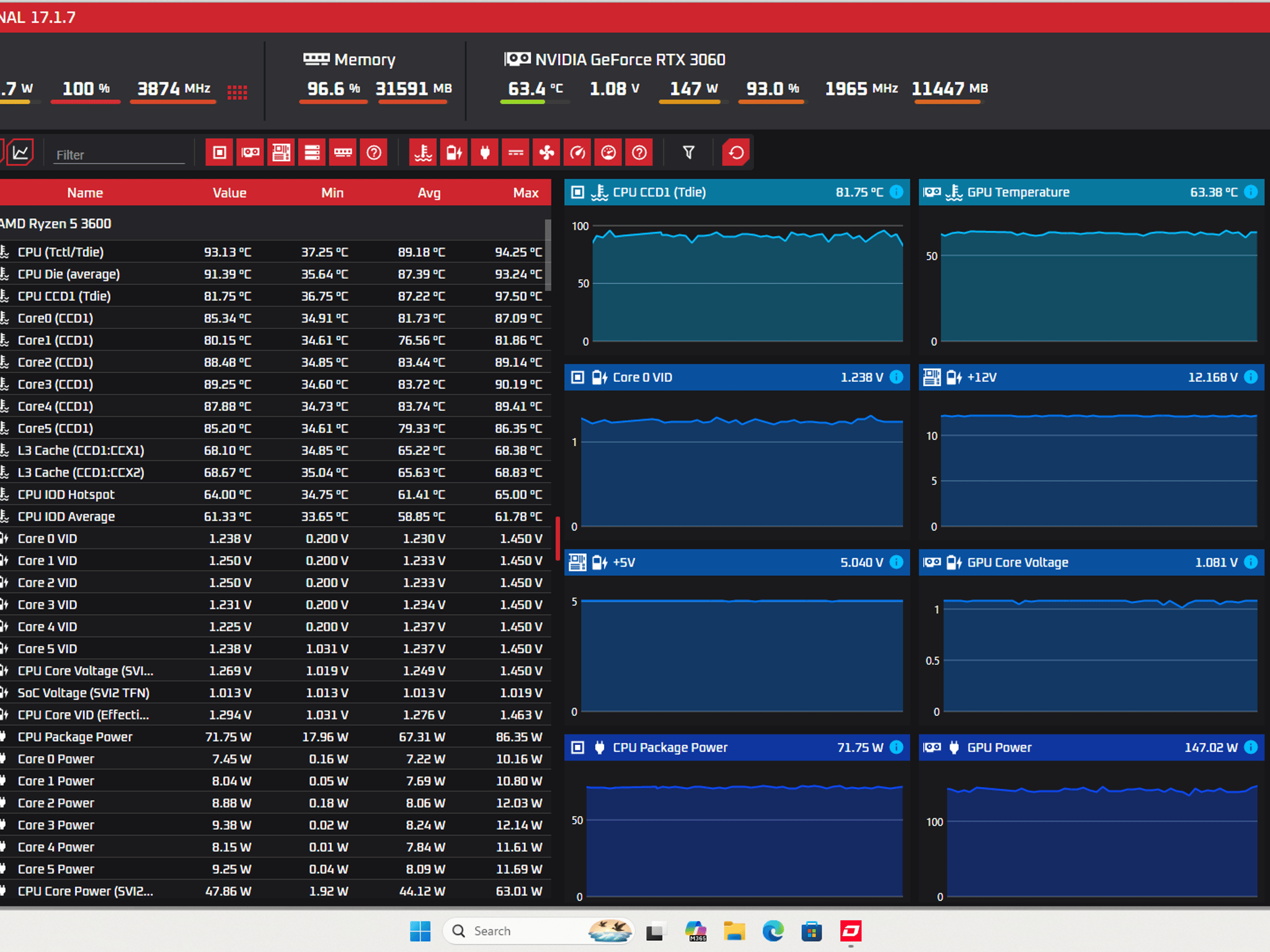The width and height of the screenshot is (1270, 952).
Task: Launch Microsoft Edge from the taskbar
Action: 773,931
